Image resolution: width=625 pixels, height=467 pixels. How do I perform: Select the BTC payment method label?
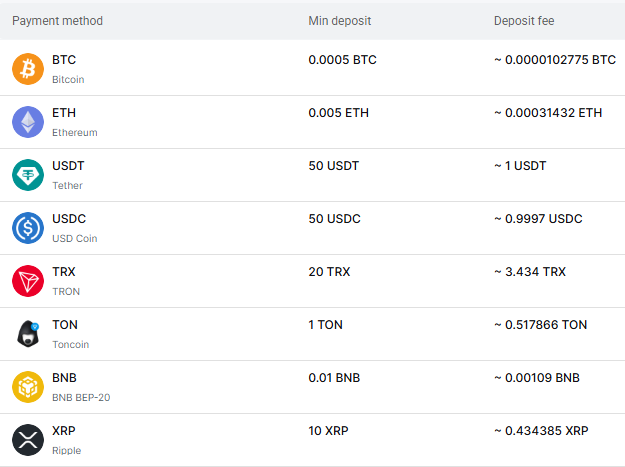pos(64,60)
